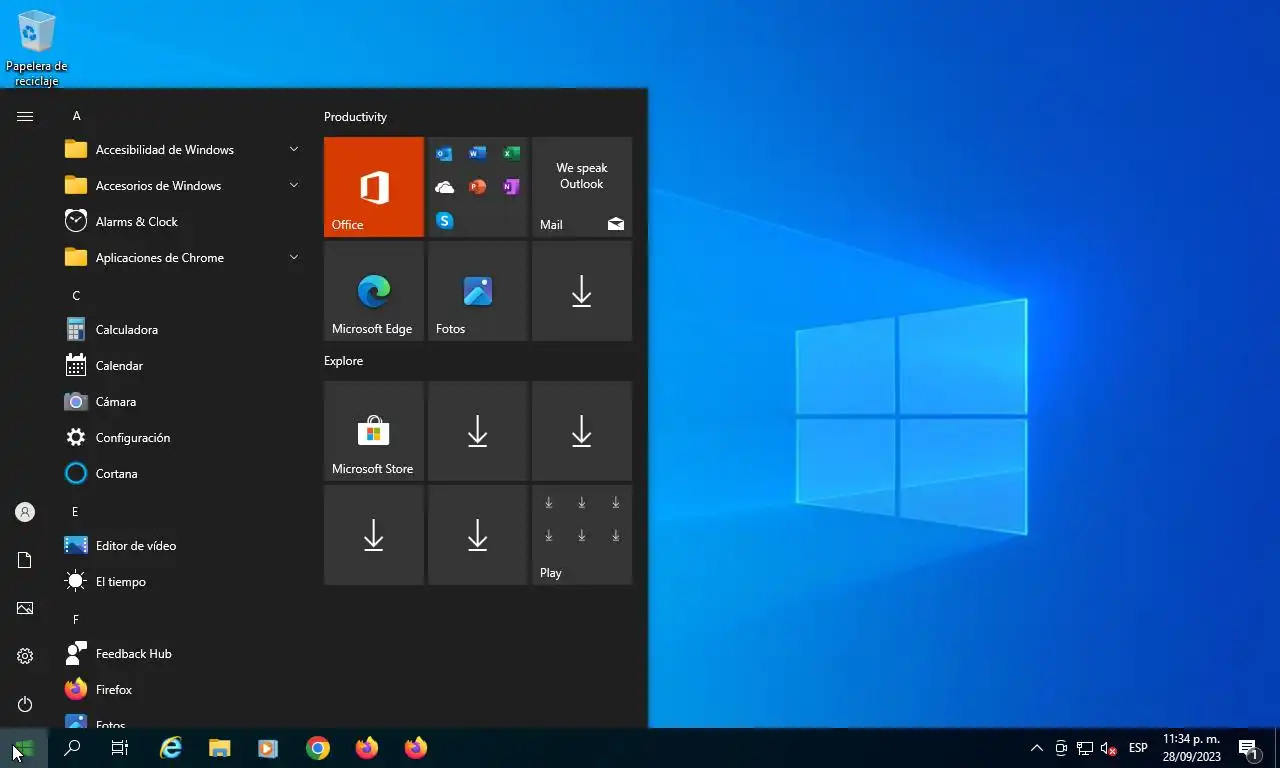This screenshot has height=768, width=1280.
Task: Expand the Start hamburger menu
Action: (25, 117)
